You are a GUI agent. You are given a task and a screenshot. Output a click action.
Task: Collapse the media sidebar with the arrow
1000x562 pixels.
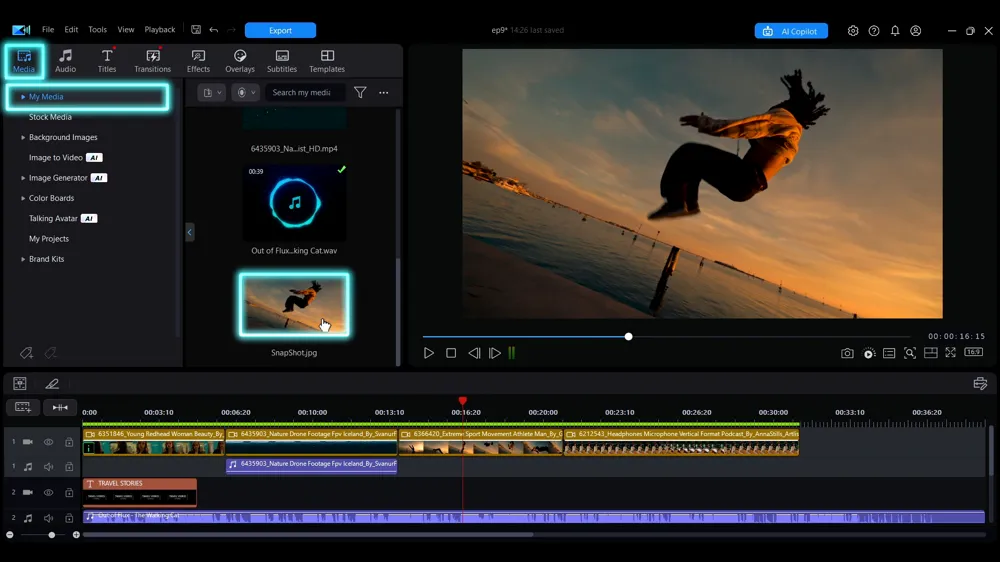[189, 232]
